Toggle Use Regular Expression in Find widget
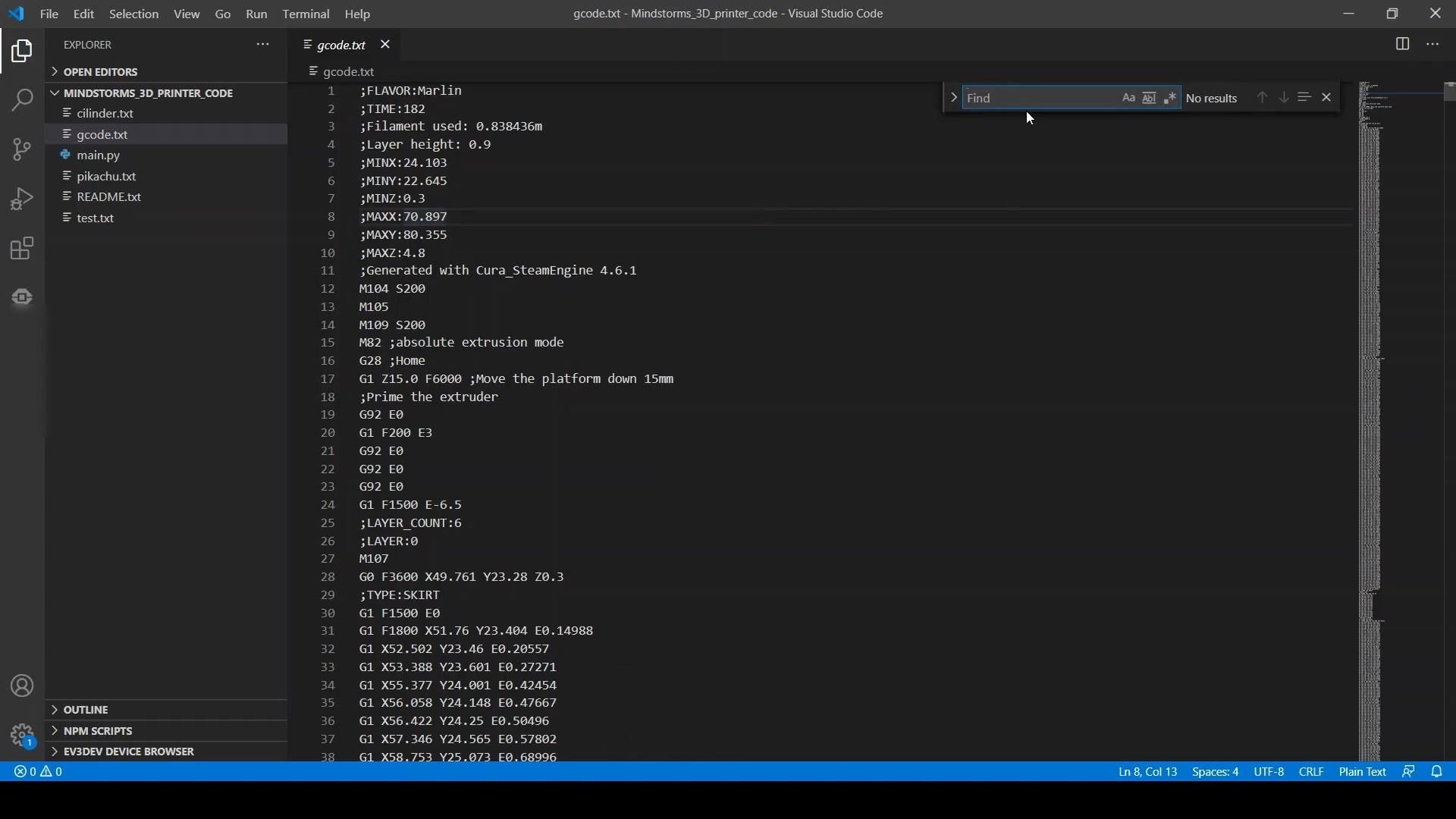 1170,98
